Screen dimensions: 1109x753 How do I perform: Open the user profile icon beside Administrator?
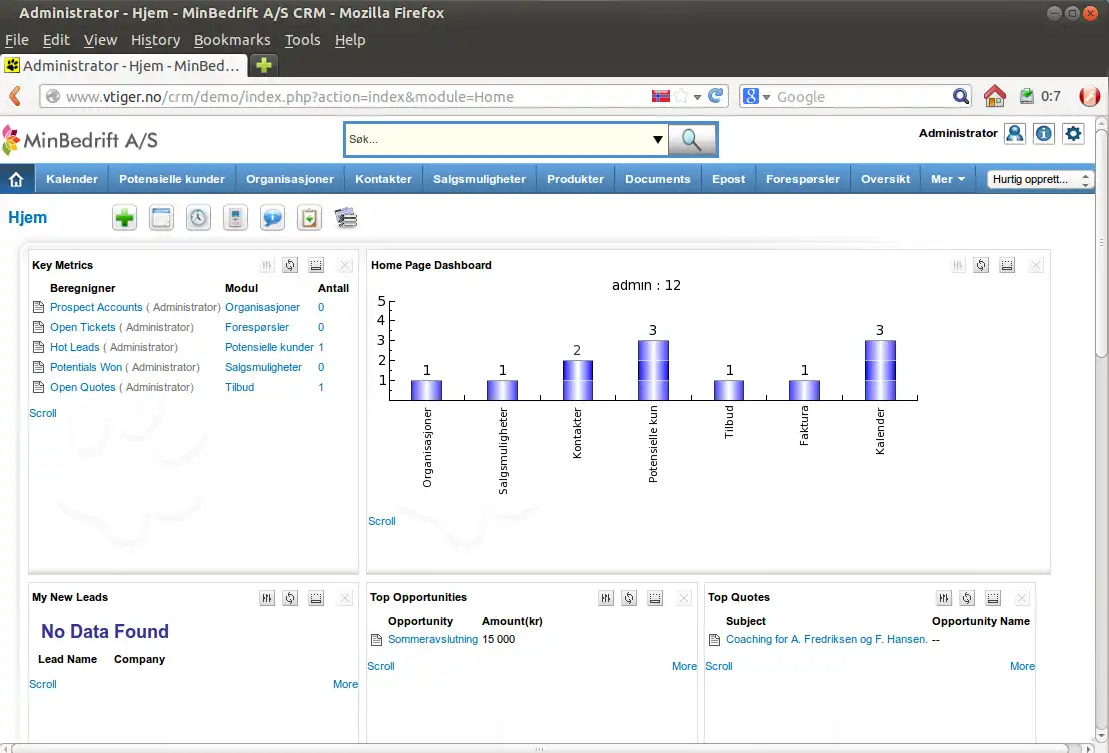click(x=1014, y=134)
